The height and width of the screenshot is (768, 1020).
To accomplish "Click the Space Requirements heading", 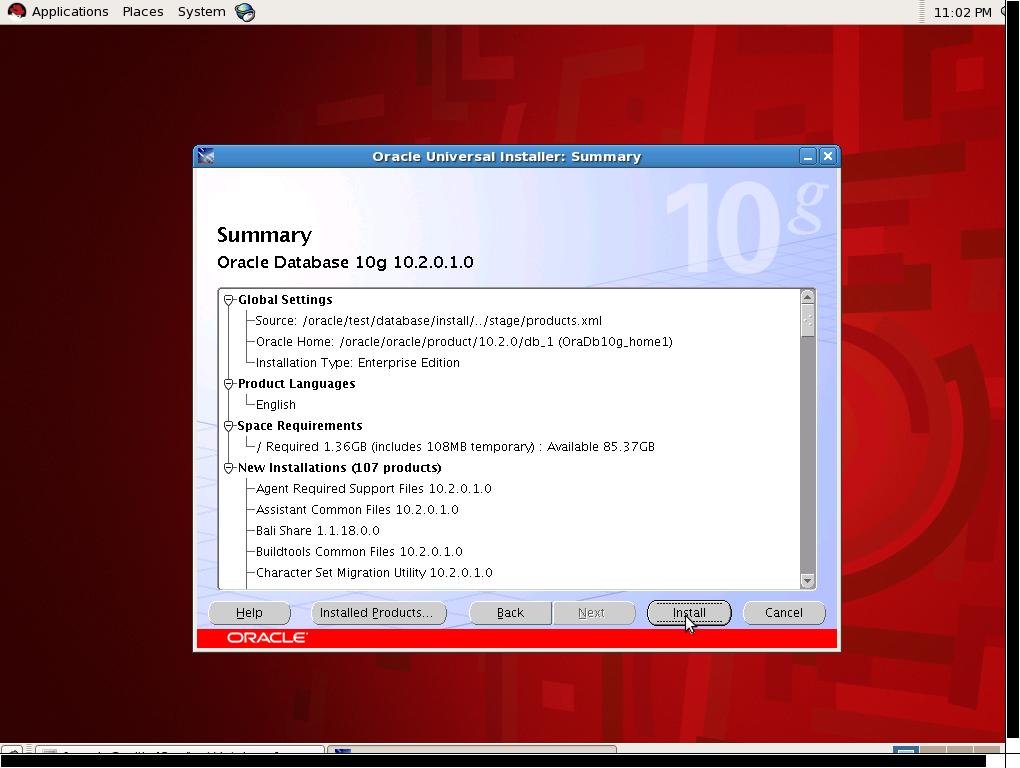I will tap(300, 426).
